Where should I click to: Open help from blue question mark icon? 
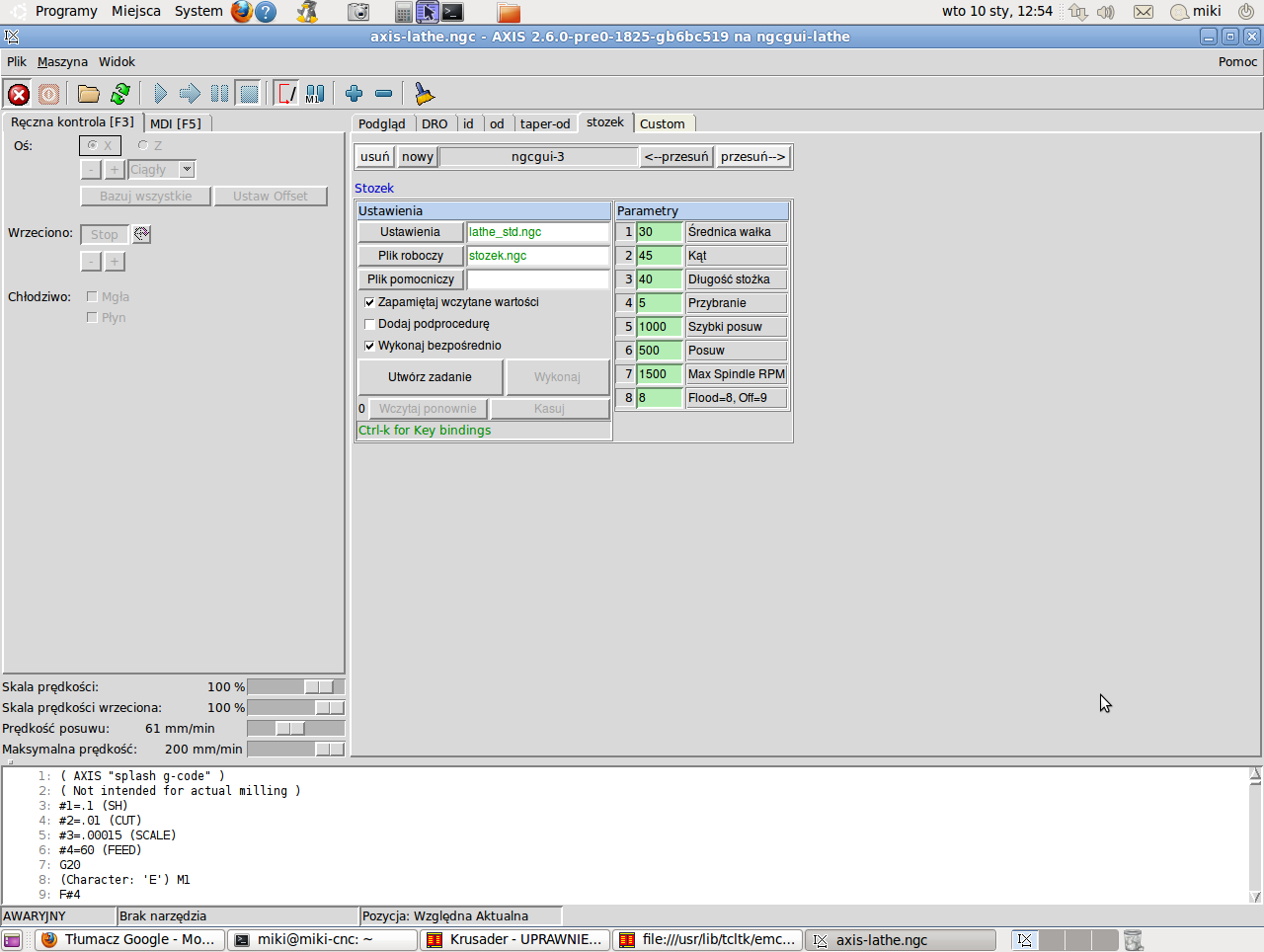click(x=266, y=12)
